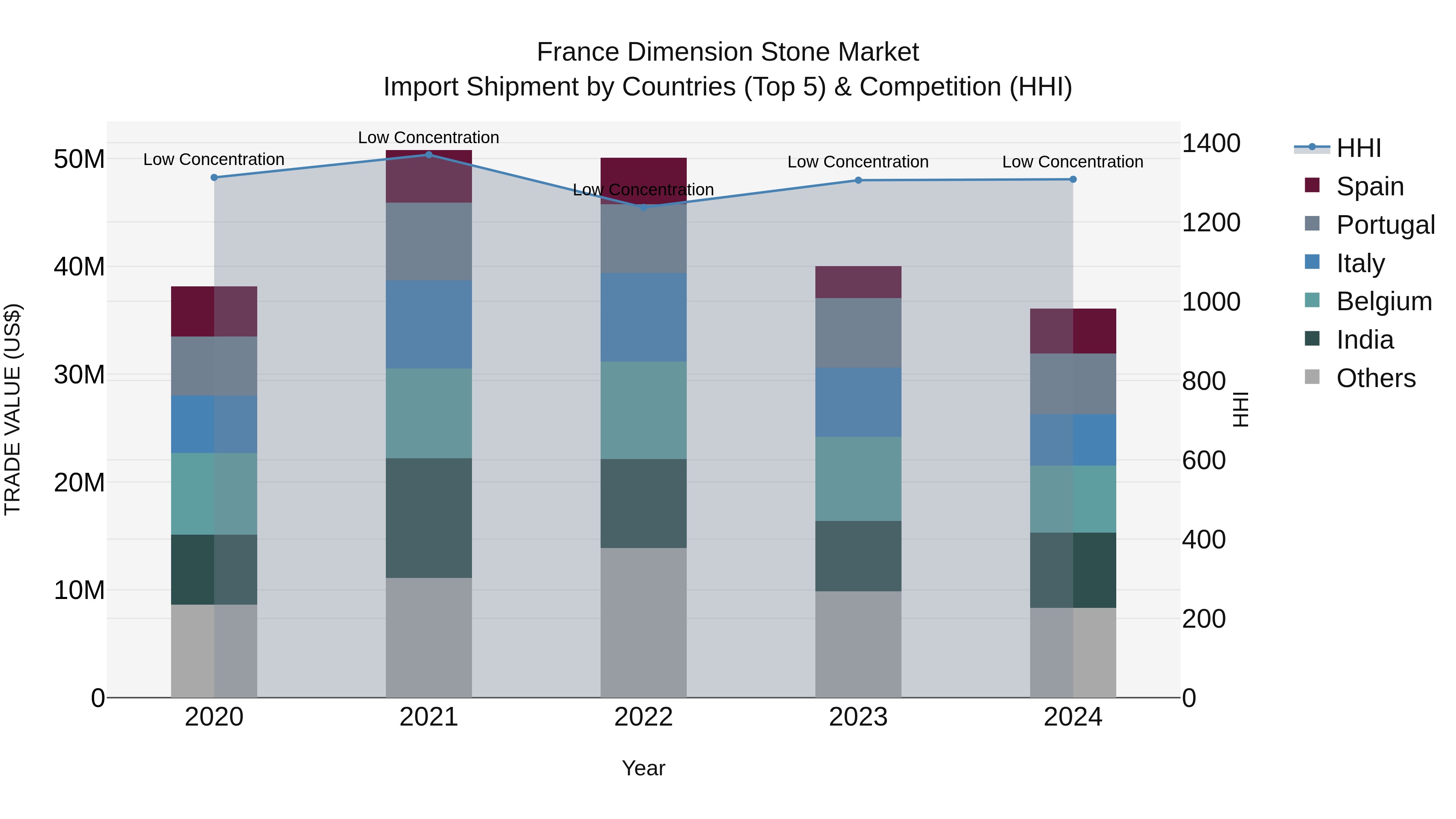Click the HHI data point for 2024
The image size is (1456, 819).
click(x=1073, y=179)
